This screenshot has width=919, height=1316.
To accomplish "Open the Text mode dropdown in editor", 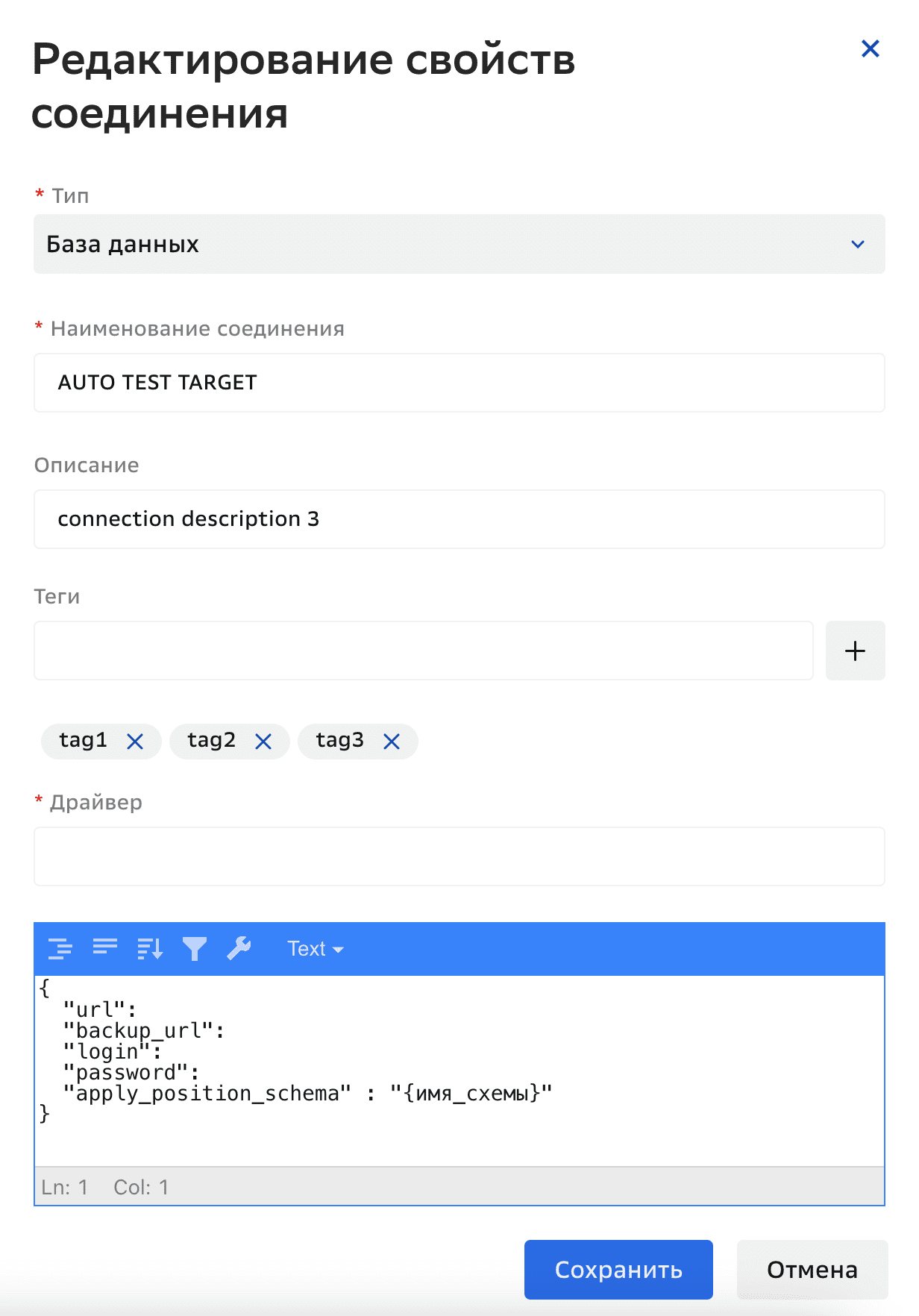I will (315, 949).
